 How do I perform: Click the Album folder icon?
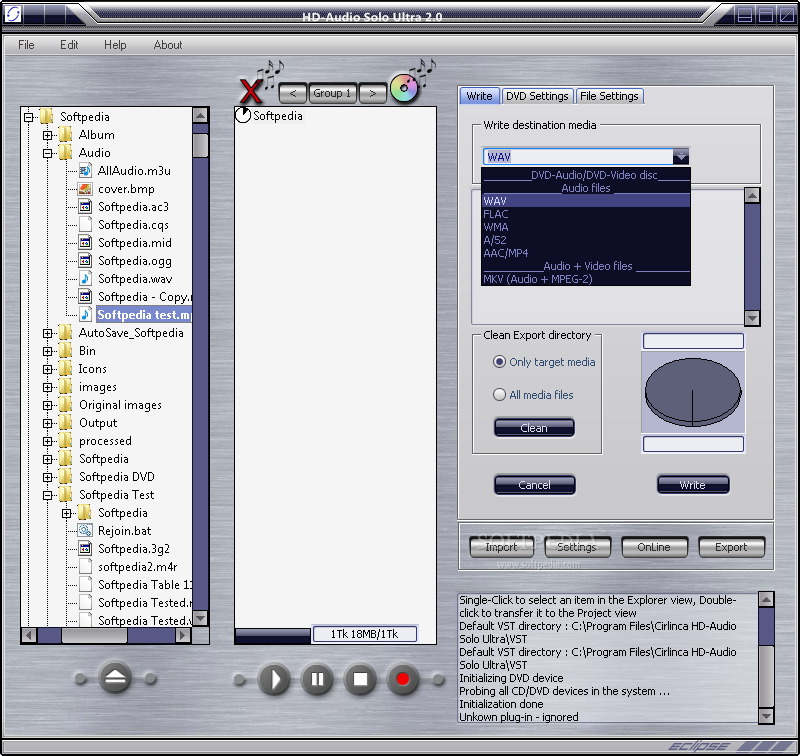point(66,135)
